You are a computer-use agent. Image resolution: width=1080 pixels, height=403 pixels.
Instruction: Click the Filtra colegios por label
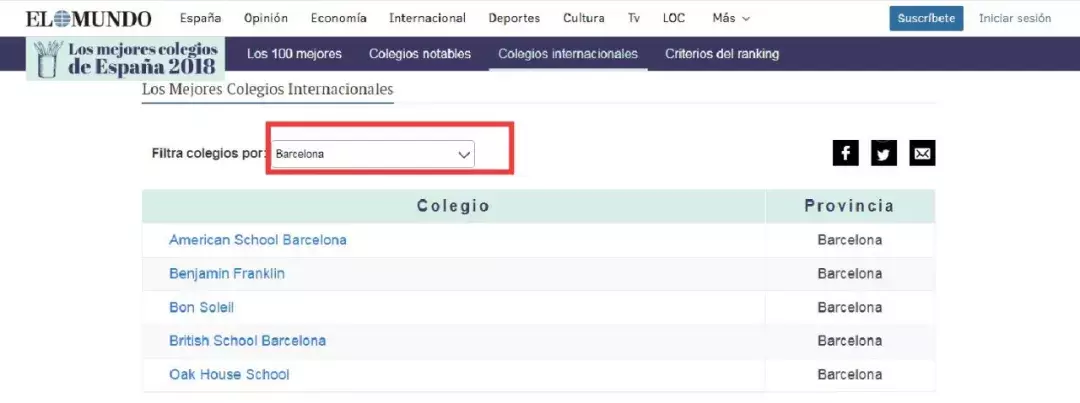[209, 153]
